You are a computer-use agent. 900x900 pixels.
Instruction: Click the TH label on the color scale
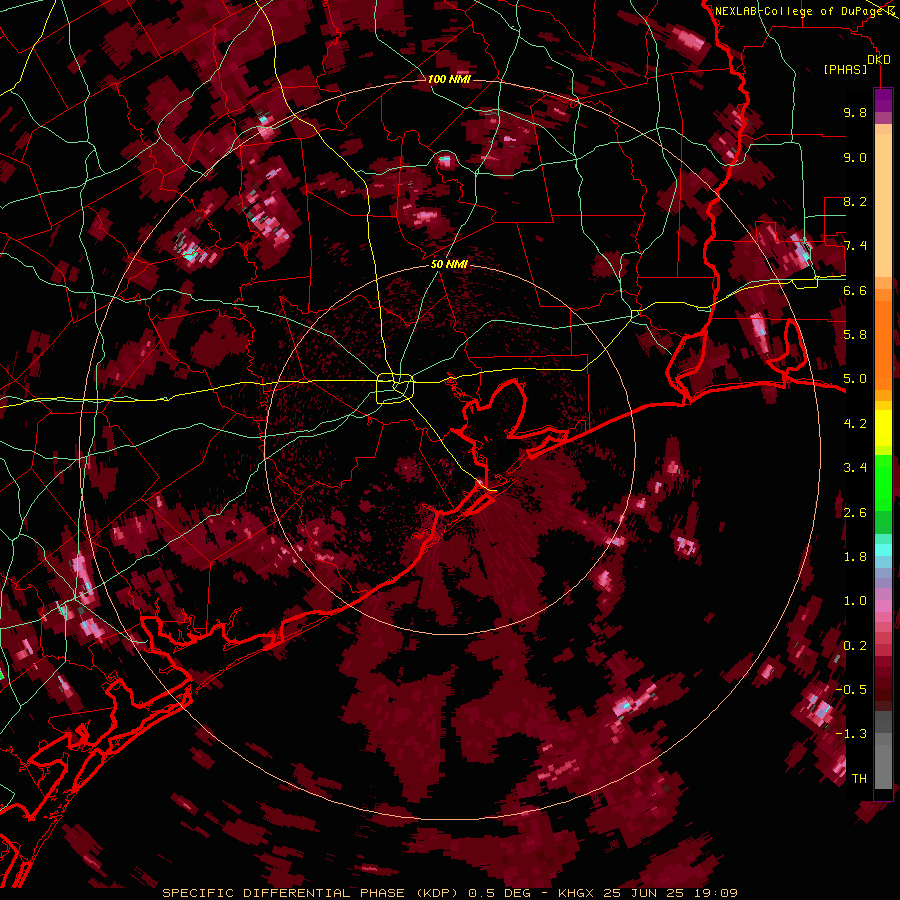[859, 779]
